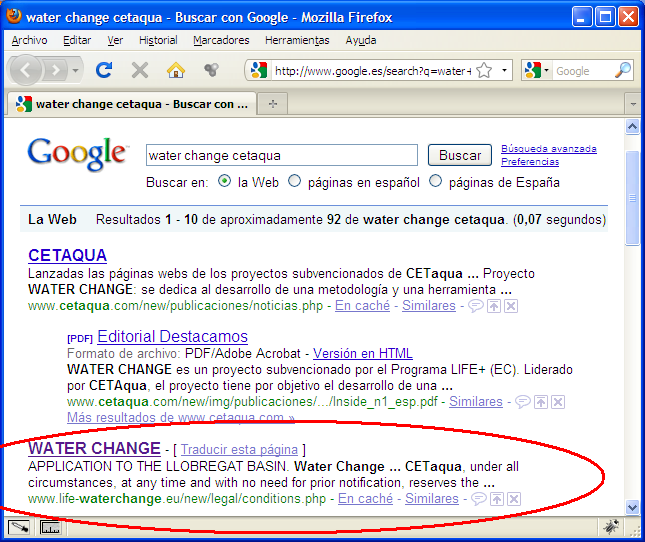The image size is (645, 542).
Task: Open the address bar history dropdown
Action: [x=504, y=70]
